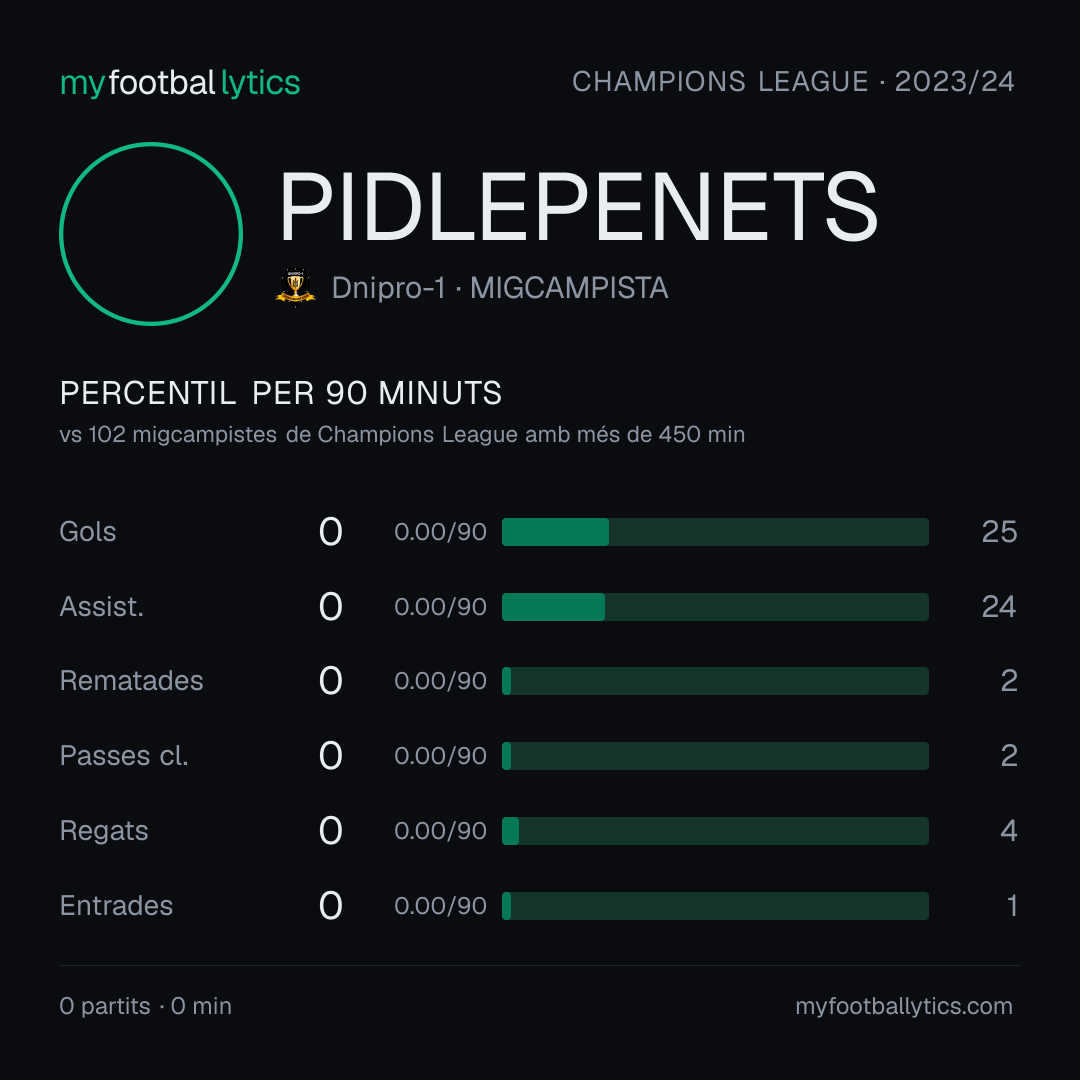Click the Regats percentile value 4

[x=1009, y=831]
